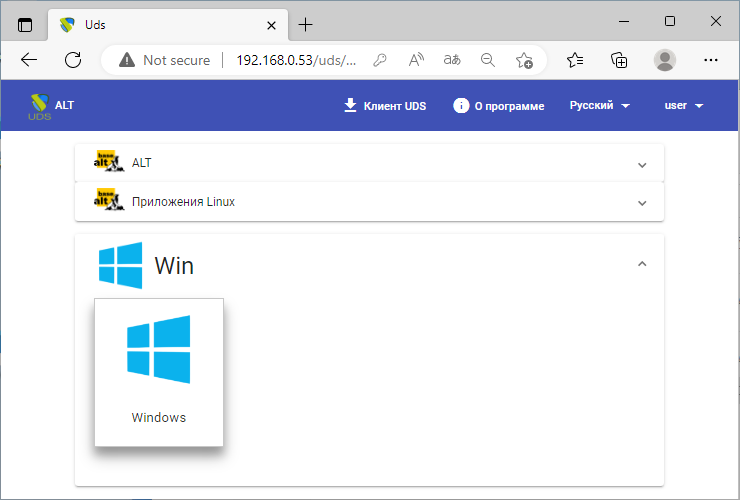Go back to the previous page
This screenshot has width=740, height=500.
29,60
